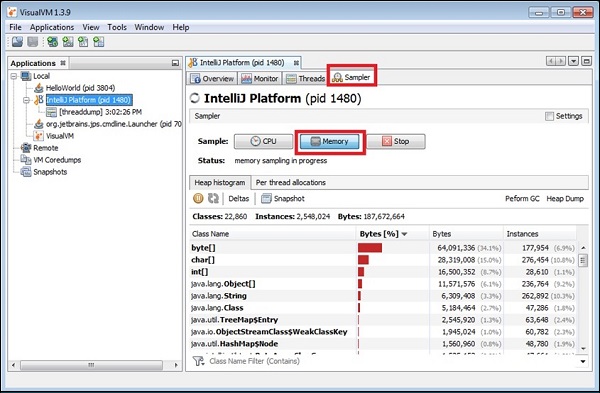Select the java.util.TreeMap$Entry row
The width and height of the screenshot is (600, 393).
coord(383,320)
